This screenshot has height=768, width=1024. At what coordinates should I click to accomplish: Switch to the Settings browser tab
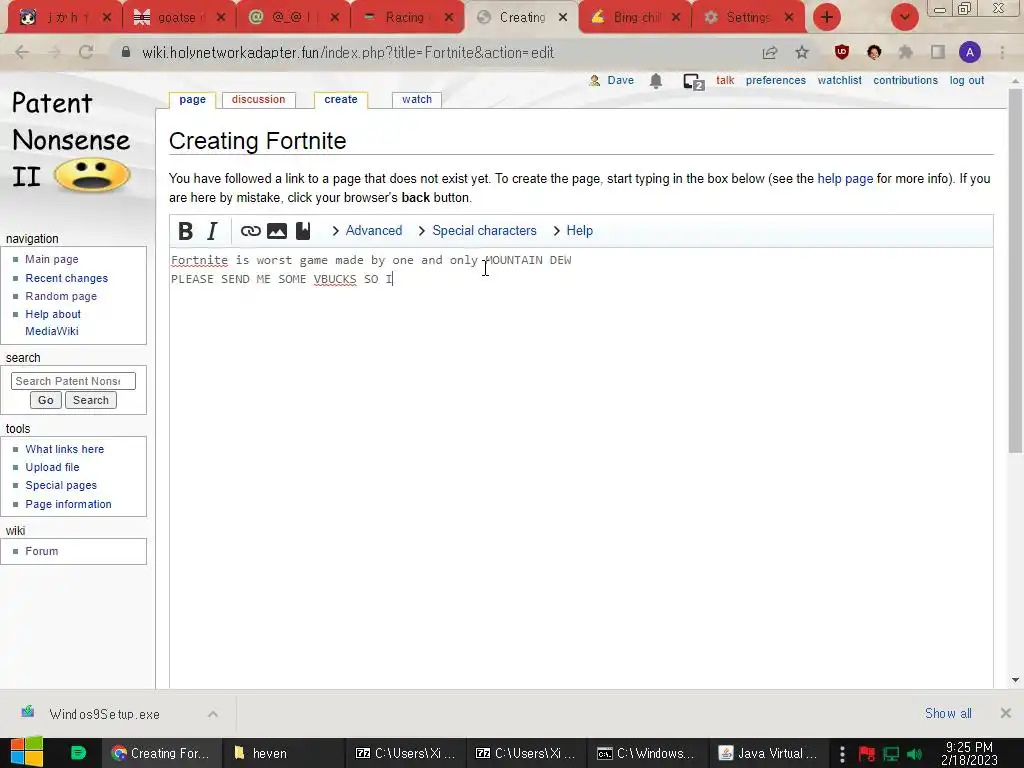(x=749, y=18)
